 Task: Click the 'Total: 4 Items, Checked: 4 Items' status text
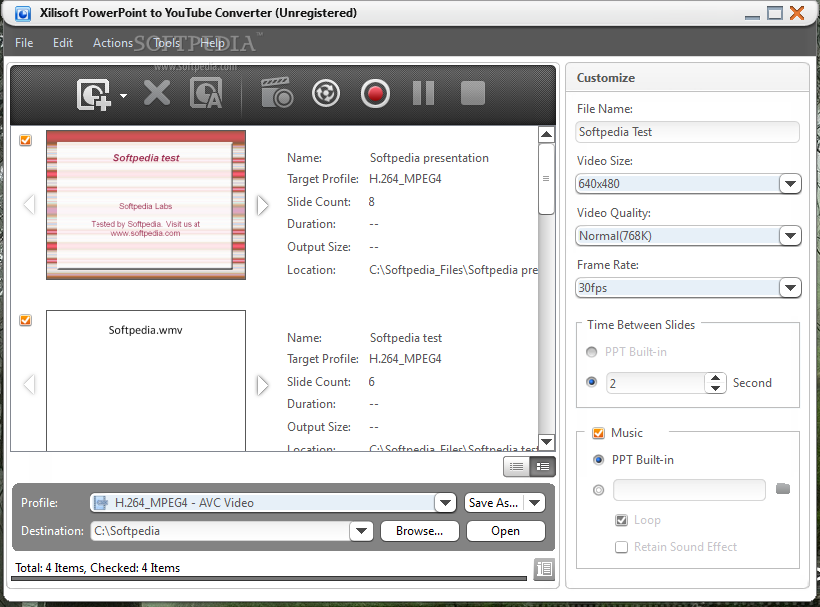[x=98, y=568]
